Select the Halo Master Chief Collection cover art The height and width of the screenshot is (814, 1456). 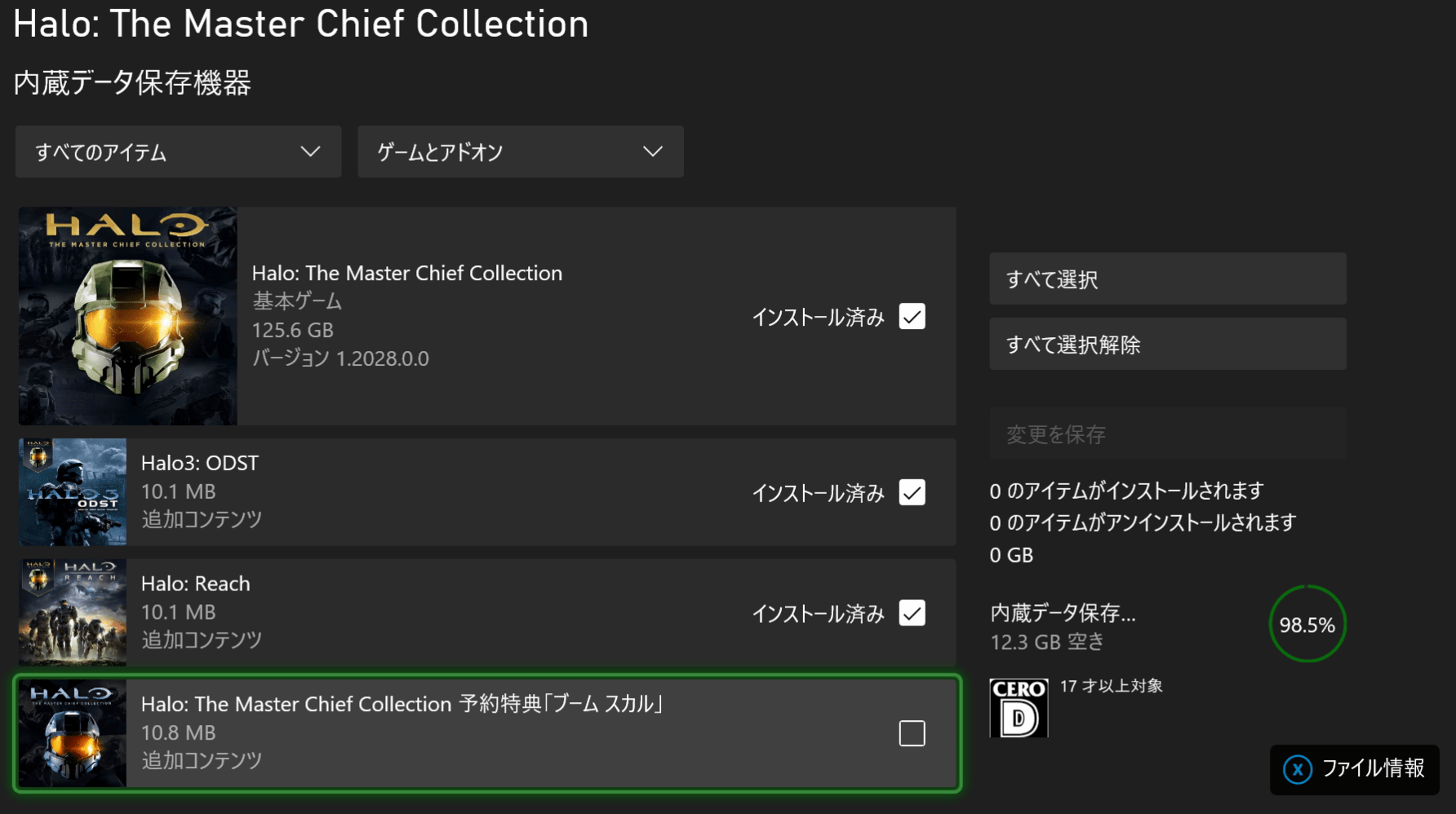coord(128,316)
